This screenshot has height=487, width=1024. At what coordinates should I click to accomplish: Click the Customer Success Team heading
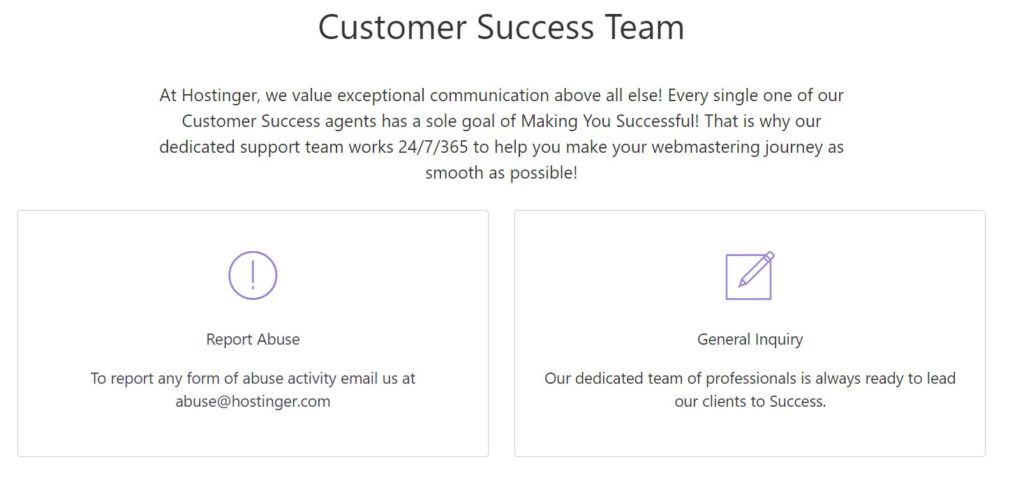pyautogui.click(x=501, y=27)
